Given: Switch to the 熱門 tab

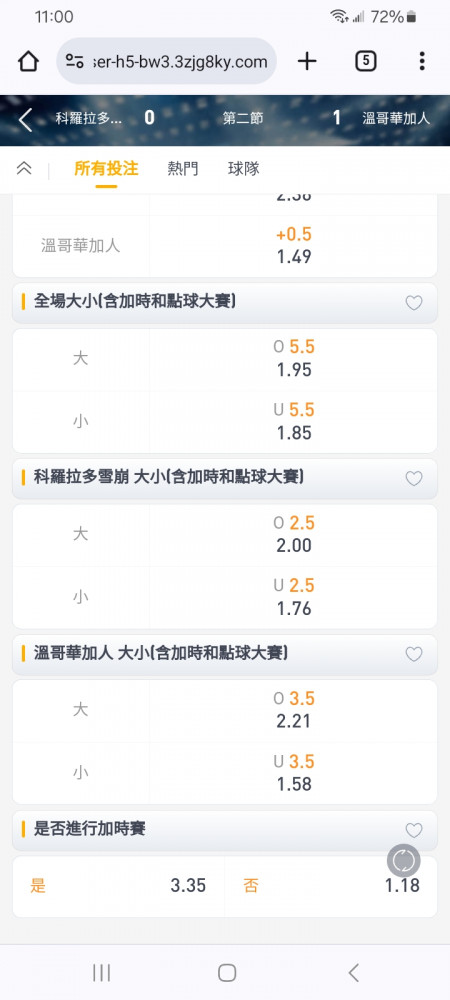Looking at the screenshot, I should click(x=183, y=168).
